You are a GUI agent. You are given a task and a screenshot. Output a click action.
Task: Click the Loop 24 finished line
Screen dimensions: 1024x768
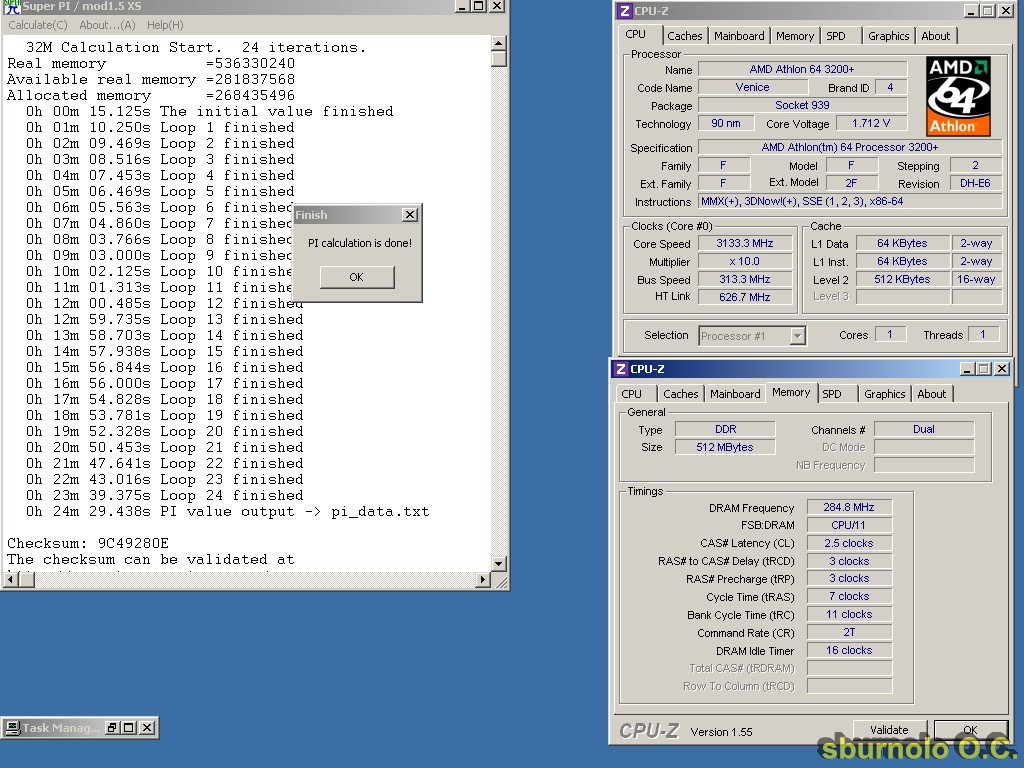[164, 495]
